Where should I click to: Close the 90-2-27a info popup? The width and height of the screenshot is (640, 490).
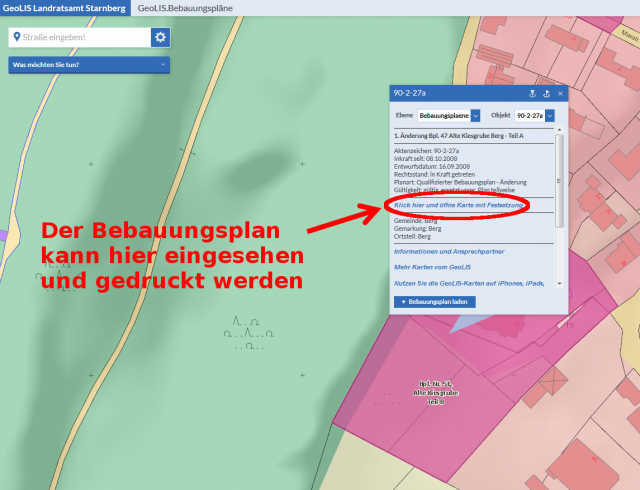[x=560, y=94]
